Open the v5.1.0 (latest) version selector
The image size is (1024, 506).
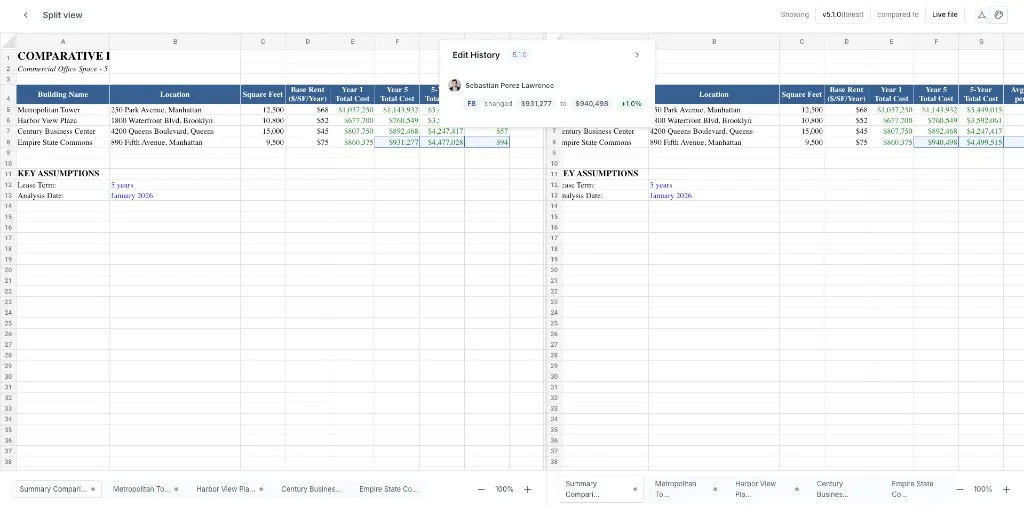(x=842, y=14)
